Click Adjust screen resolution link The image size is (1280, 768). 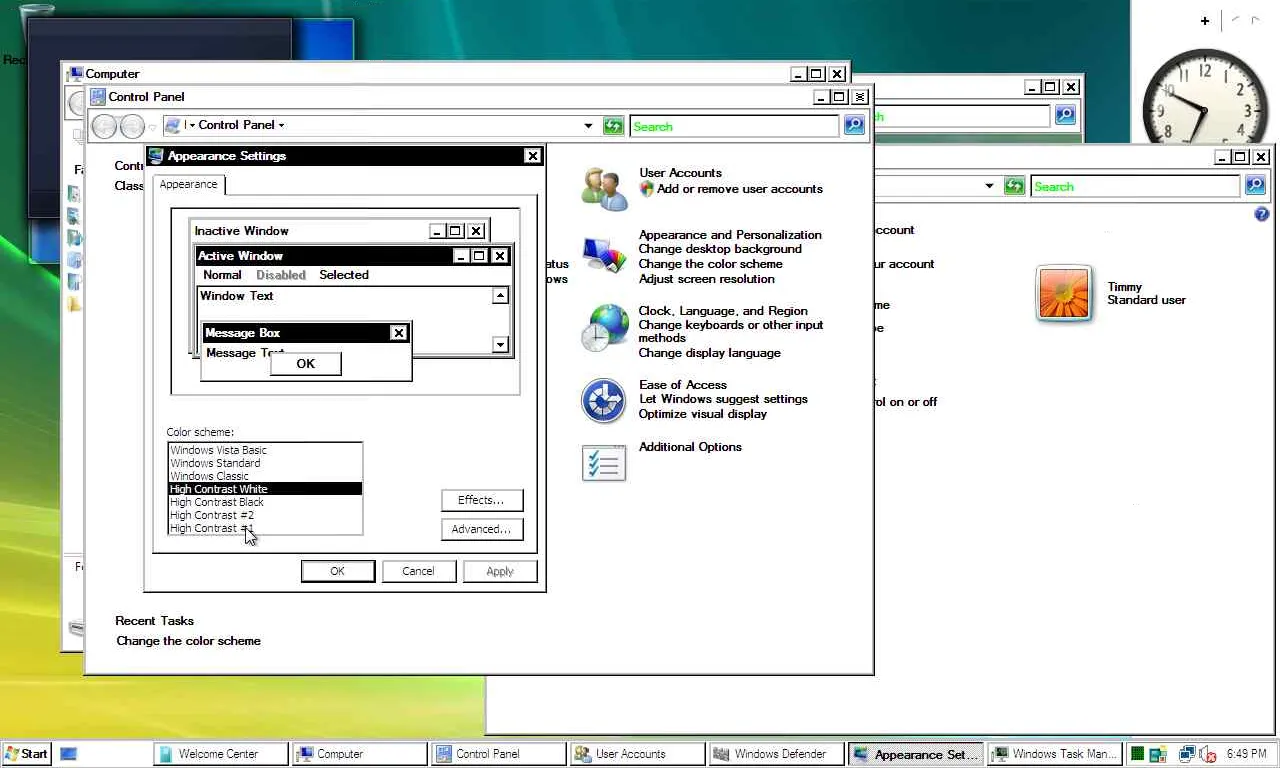(707, 279)
